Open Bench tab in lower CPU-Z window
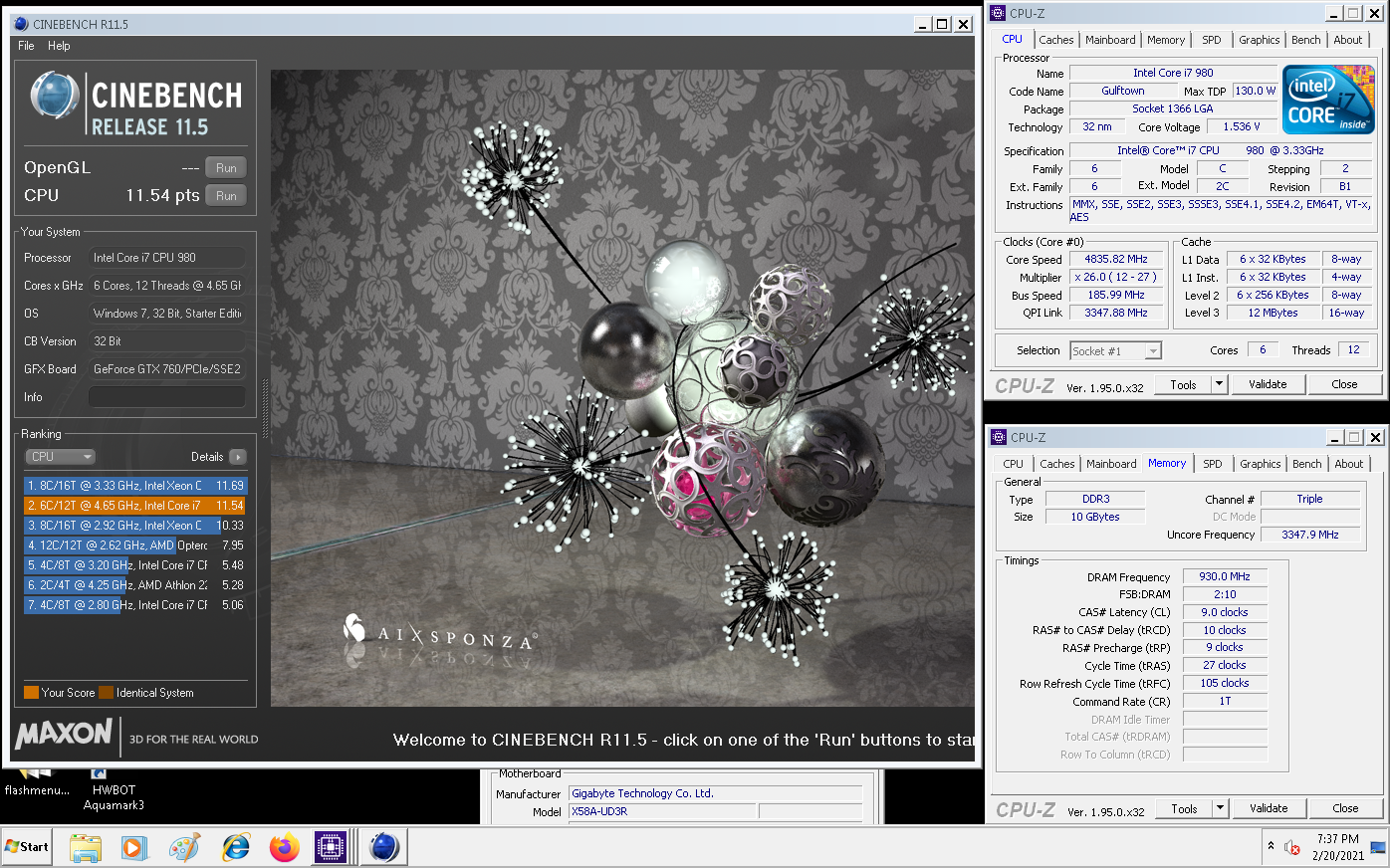 [1307, 464]
